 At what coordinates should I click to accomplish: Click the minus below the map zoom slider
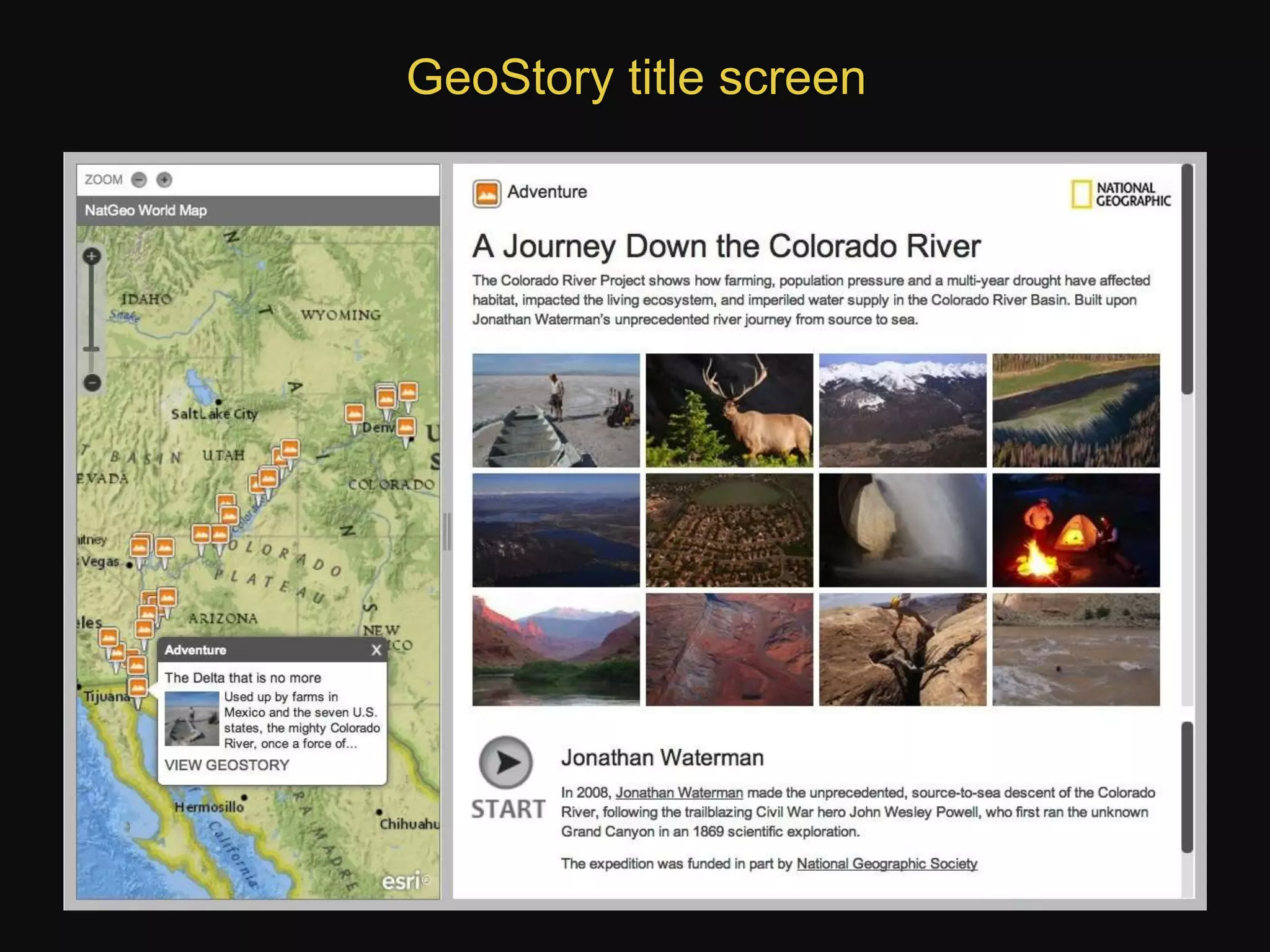coord(92,382)
